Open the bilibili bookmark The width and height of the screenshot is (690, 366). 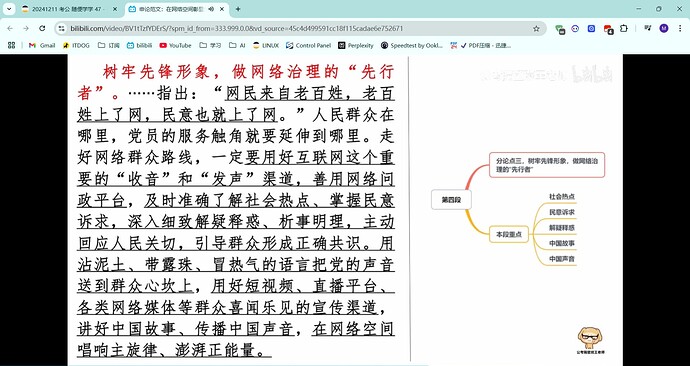(x=139, y=45)
